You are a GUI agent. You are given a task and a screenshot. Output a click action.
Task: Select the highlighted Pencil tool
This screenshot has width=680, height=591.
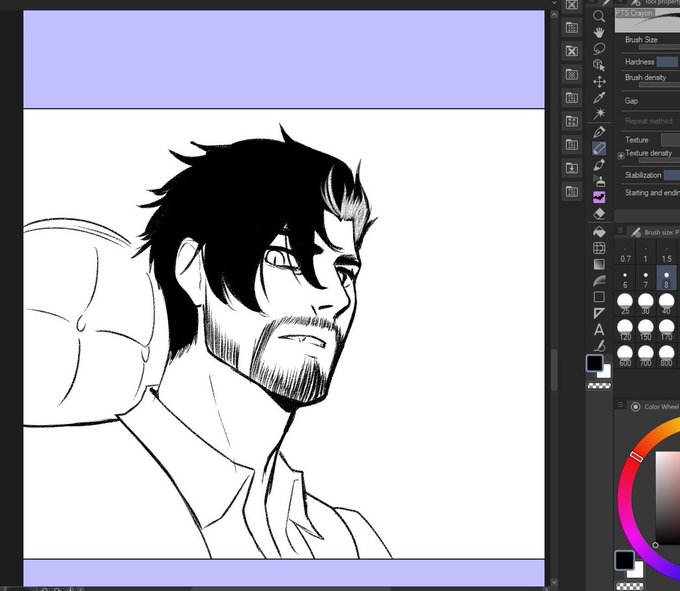tap(599, 148)
